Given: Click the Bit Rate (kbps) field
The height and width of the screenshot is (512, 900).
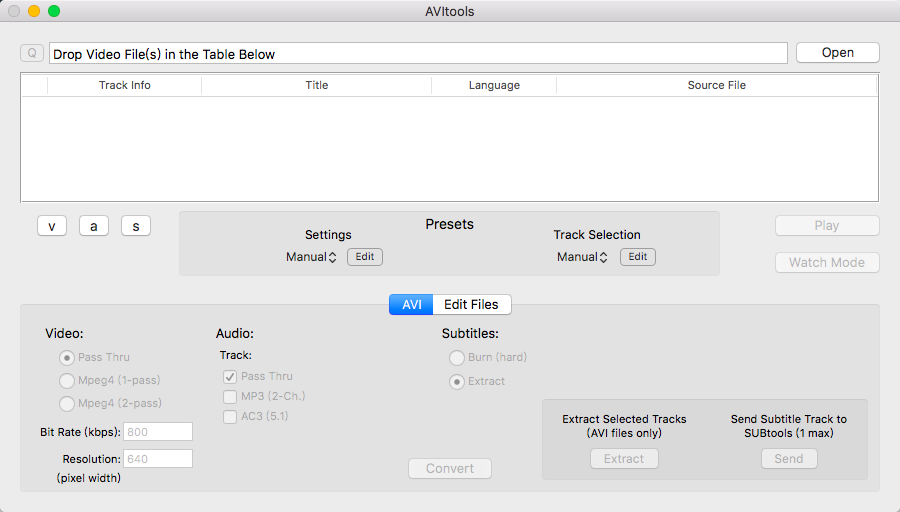Looking at the screenshot, I should pos(158,432).
